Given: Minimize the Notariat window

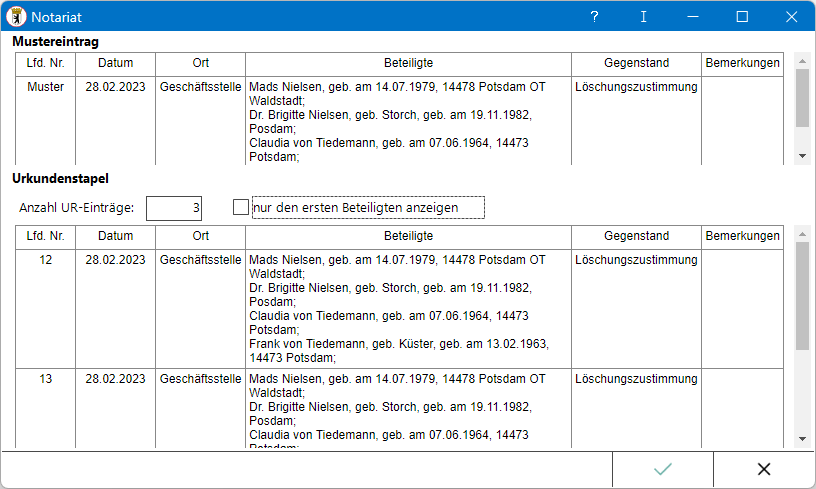Looking at the screenshot, I should pyautogui.click(x=693, y=17).
